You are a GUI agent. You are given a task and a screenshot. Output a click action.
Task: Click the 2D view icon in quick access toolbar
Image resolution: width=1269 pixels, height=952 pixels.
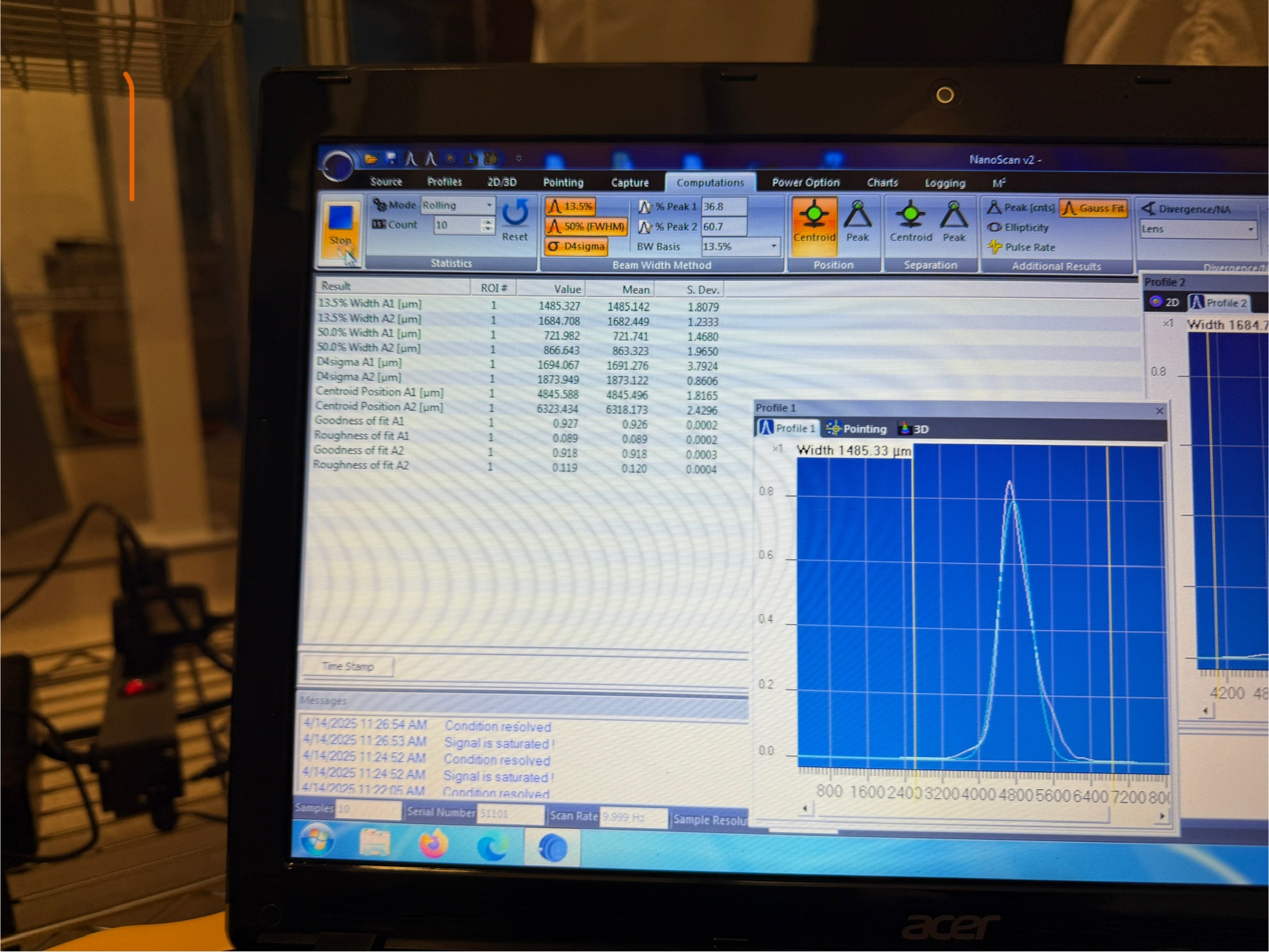pos(450,159)
